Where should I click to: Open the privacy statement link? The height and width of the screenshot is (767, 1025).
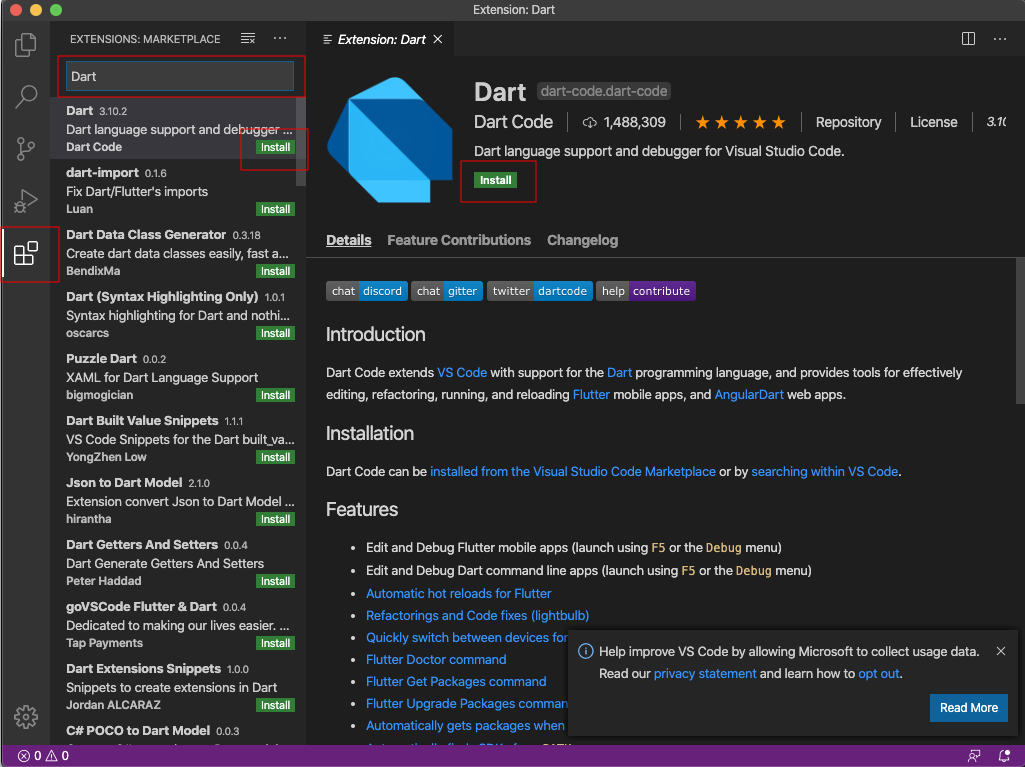click(705, 673)
